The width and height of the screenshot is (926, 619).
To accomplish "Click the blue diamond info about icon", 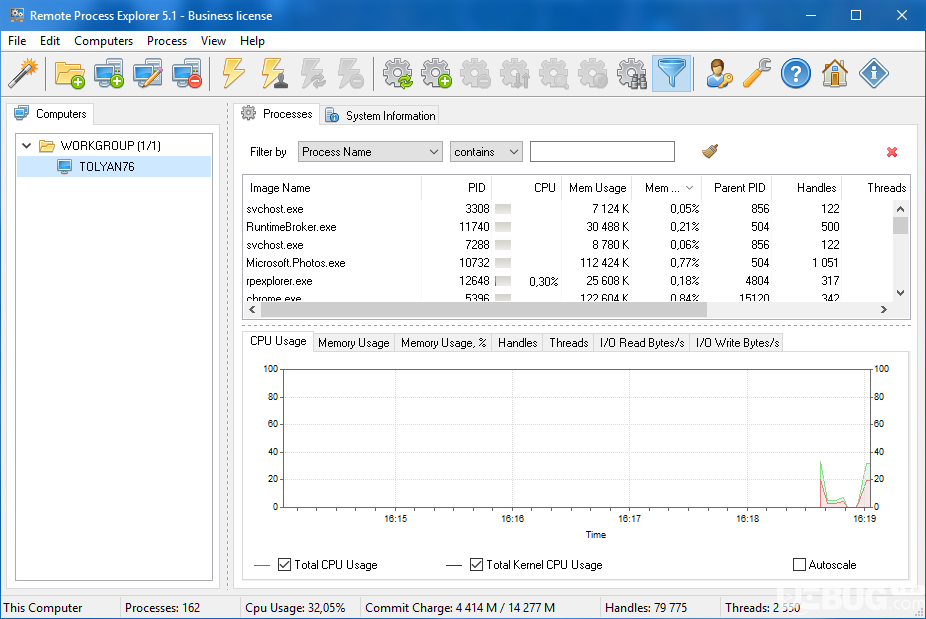I will pos(873,74).
